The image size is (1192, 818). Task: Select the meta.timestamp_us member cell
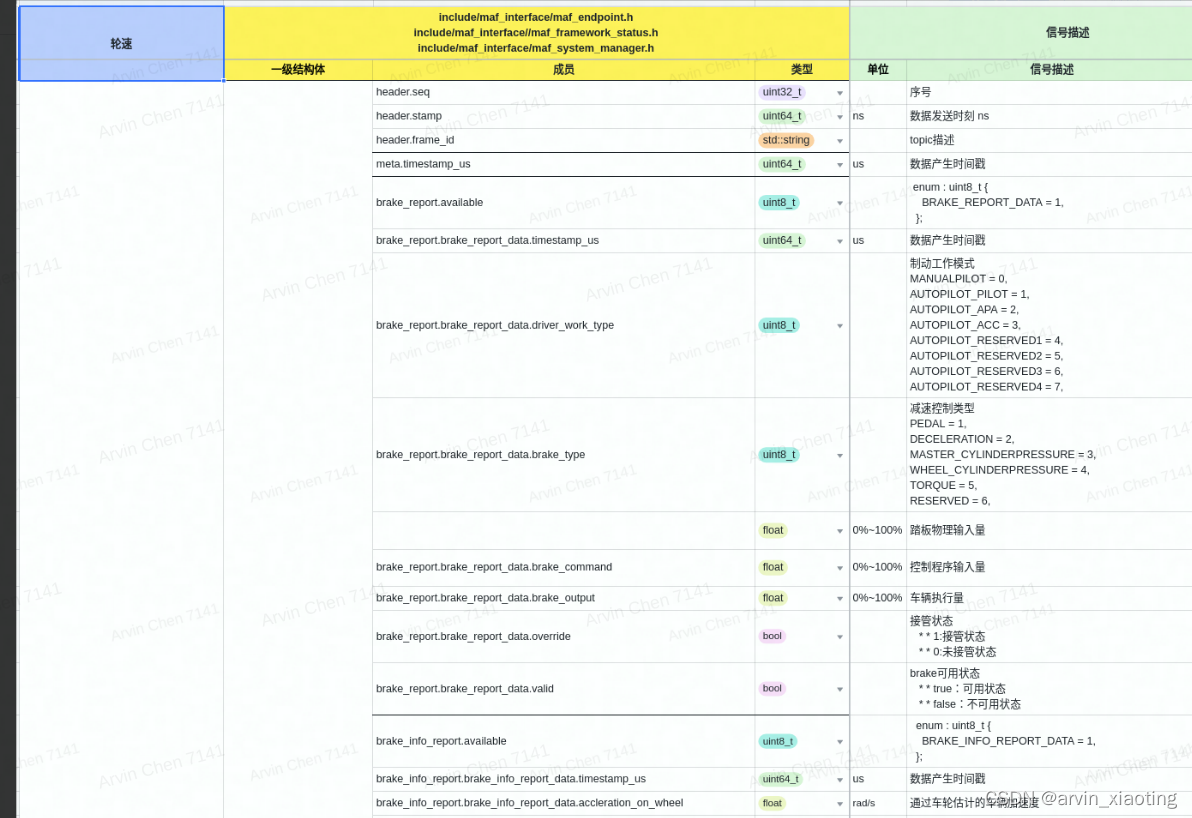(563, 164)
